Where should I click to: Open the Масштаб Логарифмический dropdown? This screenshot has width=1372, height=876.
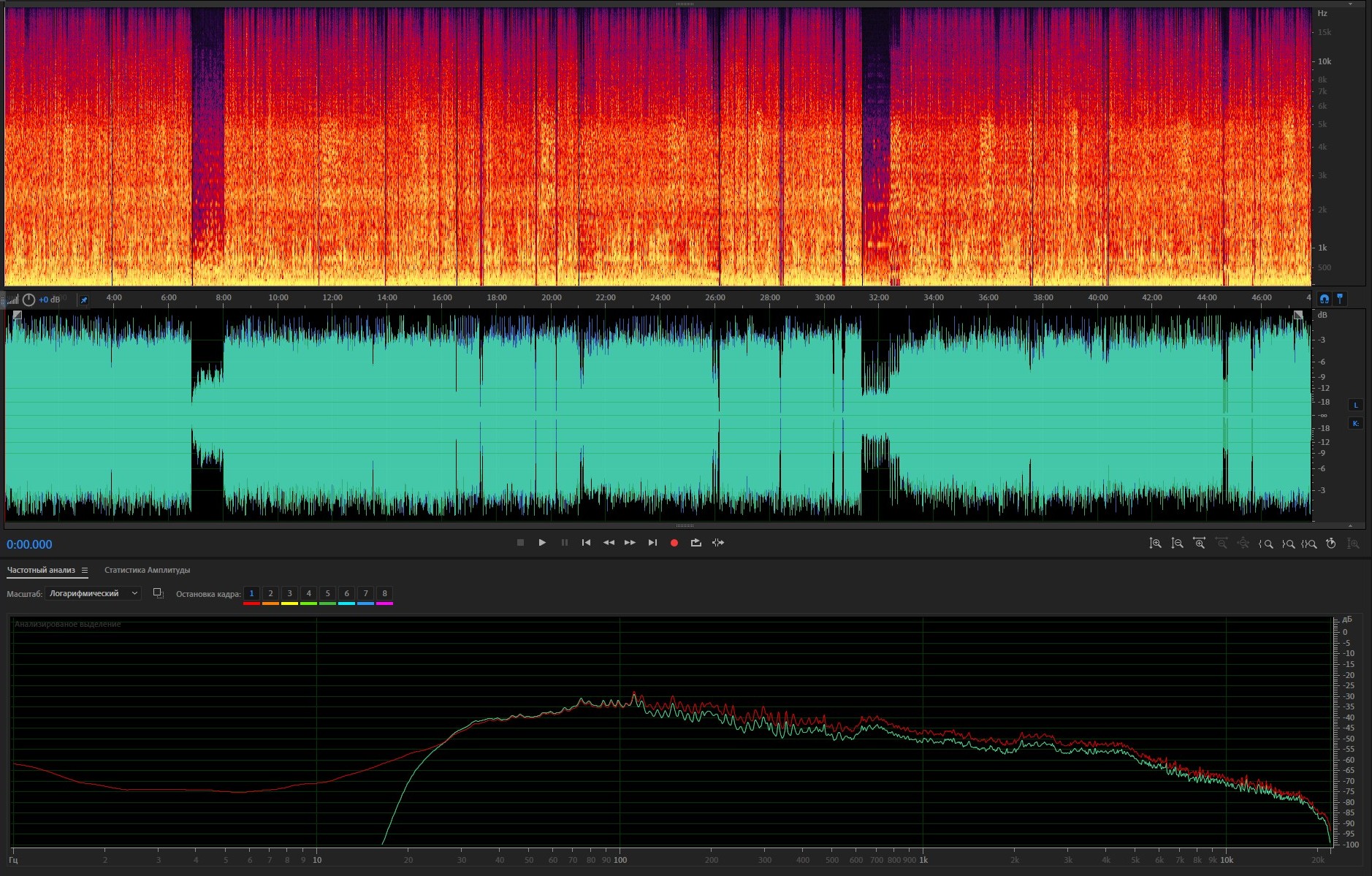pyautogui.click(x=93, y=594)
